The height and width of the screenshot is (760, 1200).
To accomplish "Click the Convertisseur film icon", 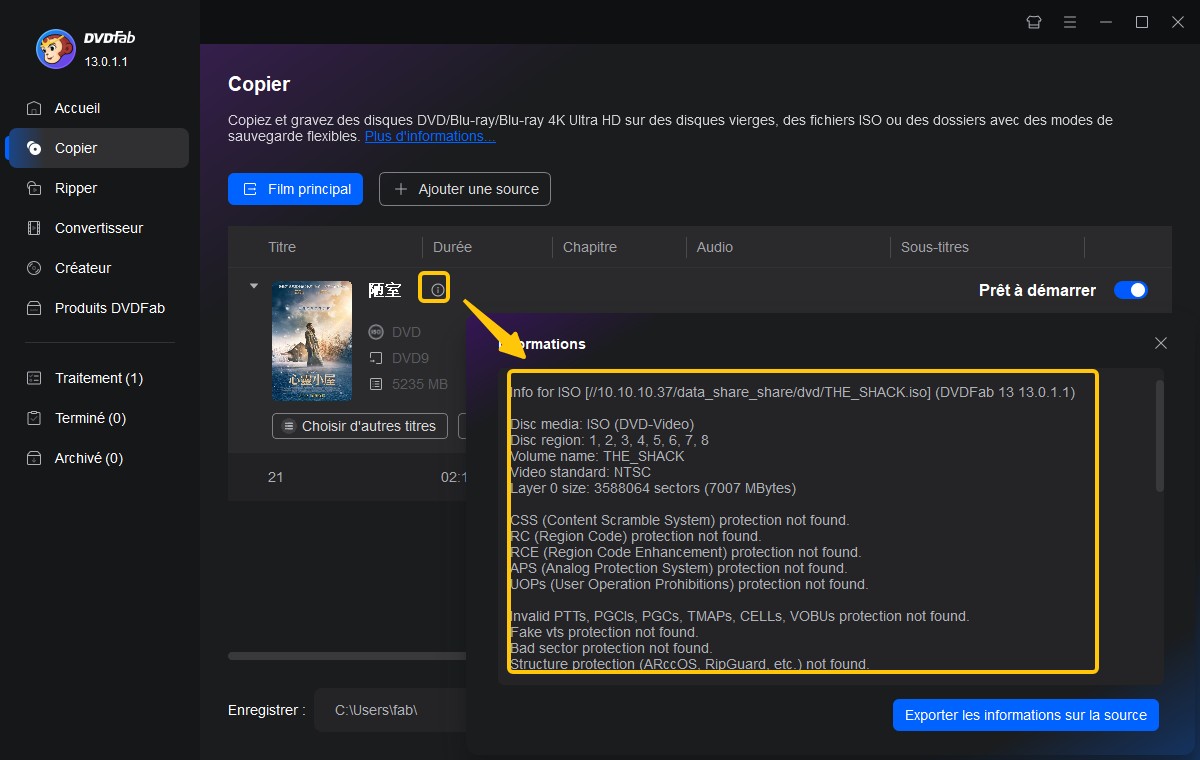I will (x=34, y=228).
